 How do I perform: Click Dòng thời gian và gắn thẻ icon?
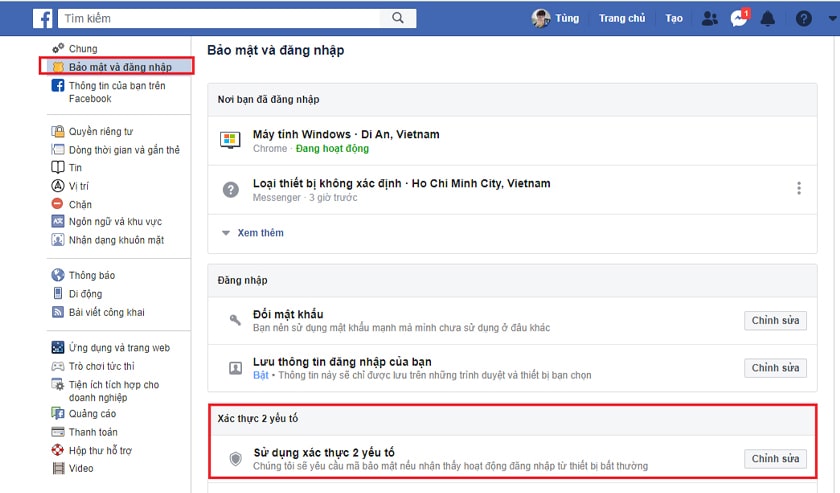coord(58,150)
